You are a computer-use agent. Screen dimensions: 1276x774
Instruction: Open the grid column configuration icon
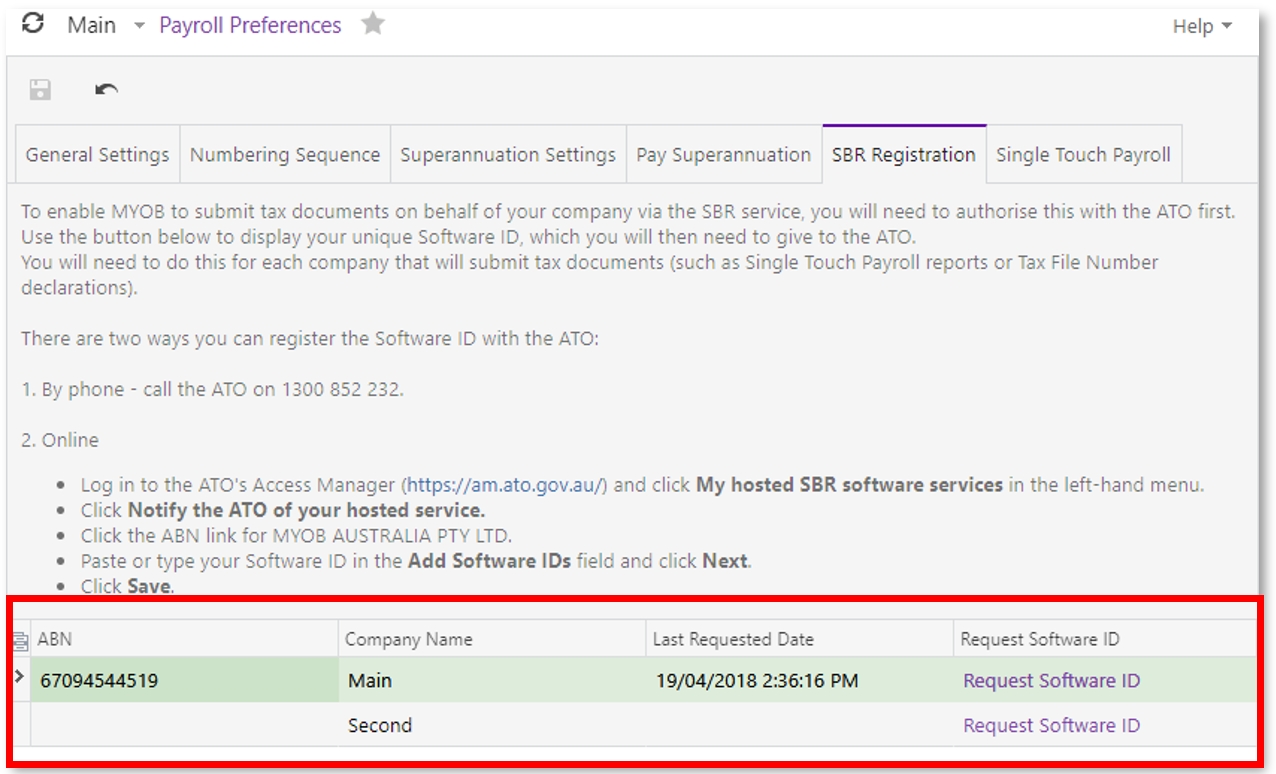tap(19, 640)
